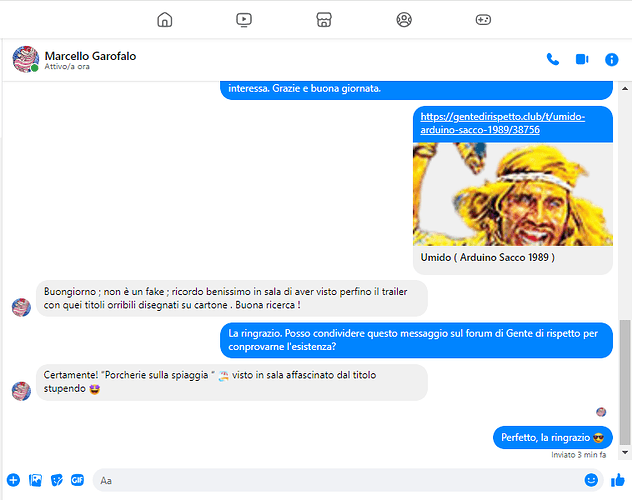Send a thumbs-up like

[x=617, y=480]
